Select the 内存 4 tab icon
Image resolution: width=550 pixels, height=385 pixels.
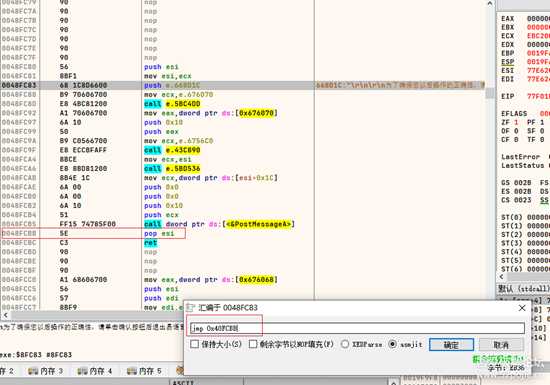82,371
